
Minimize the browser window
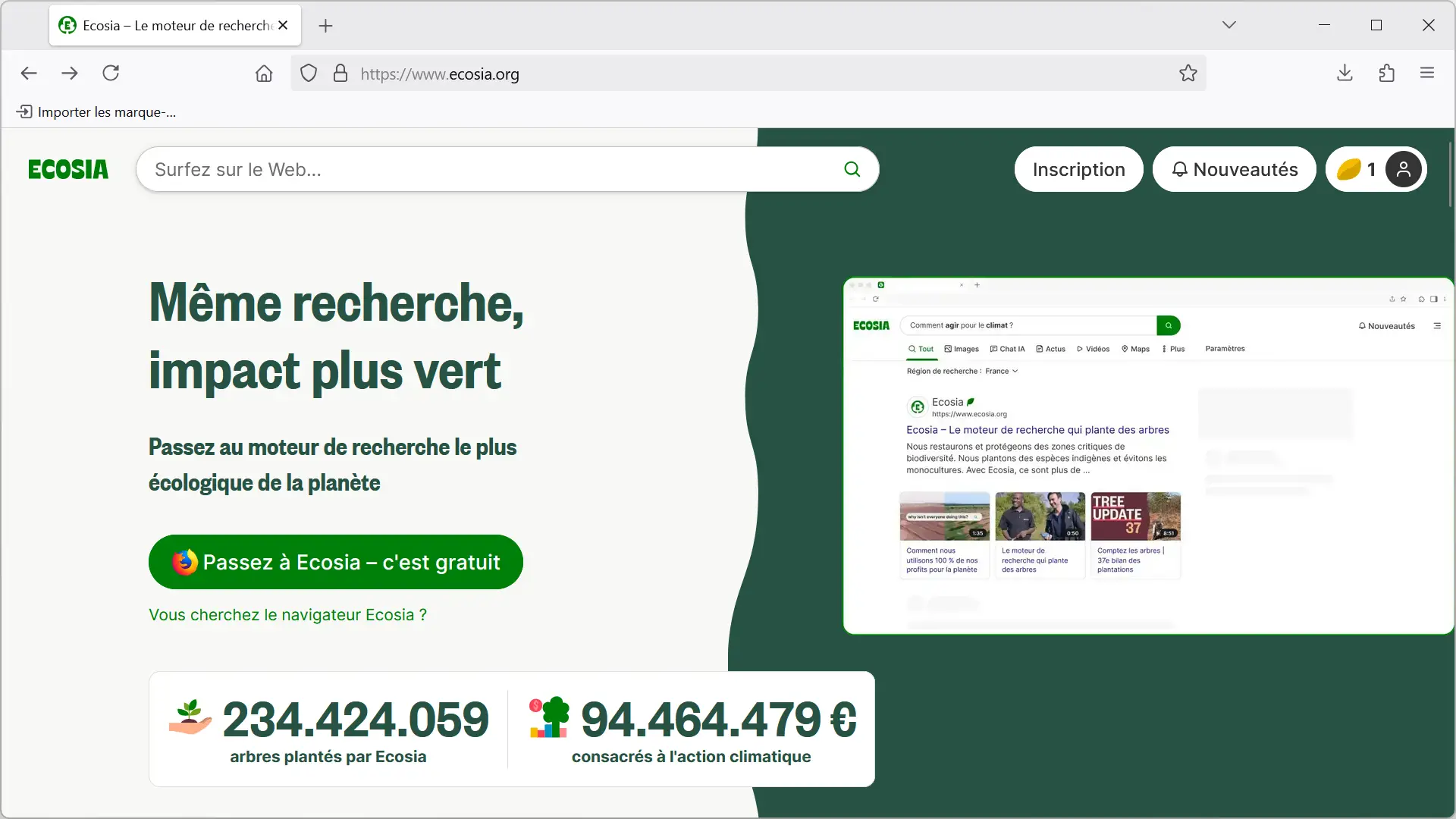pos(1324,25)
